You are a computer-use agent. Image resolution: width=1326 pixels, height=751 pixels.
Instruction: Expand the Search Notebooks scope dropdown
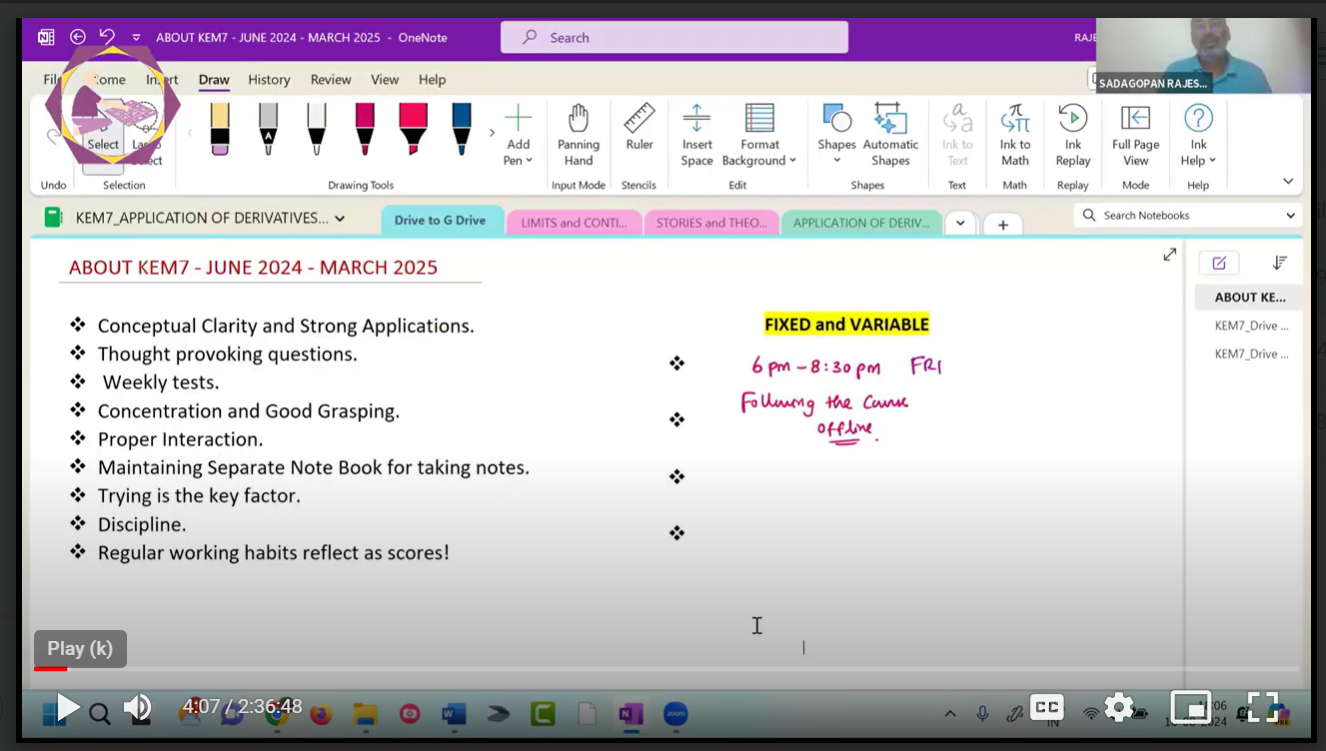pos(1290,215)
